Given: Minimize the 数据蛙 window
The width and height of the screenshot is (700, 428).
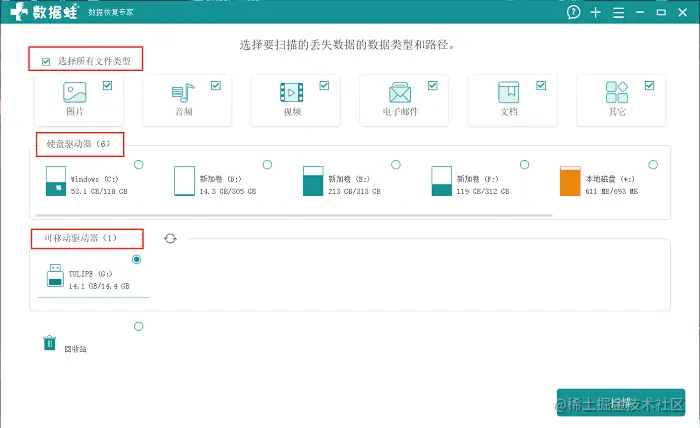Looking at the screenshot, I should (x=640, y=12).
